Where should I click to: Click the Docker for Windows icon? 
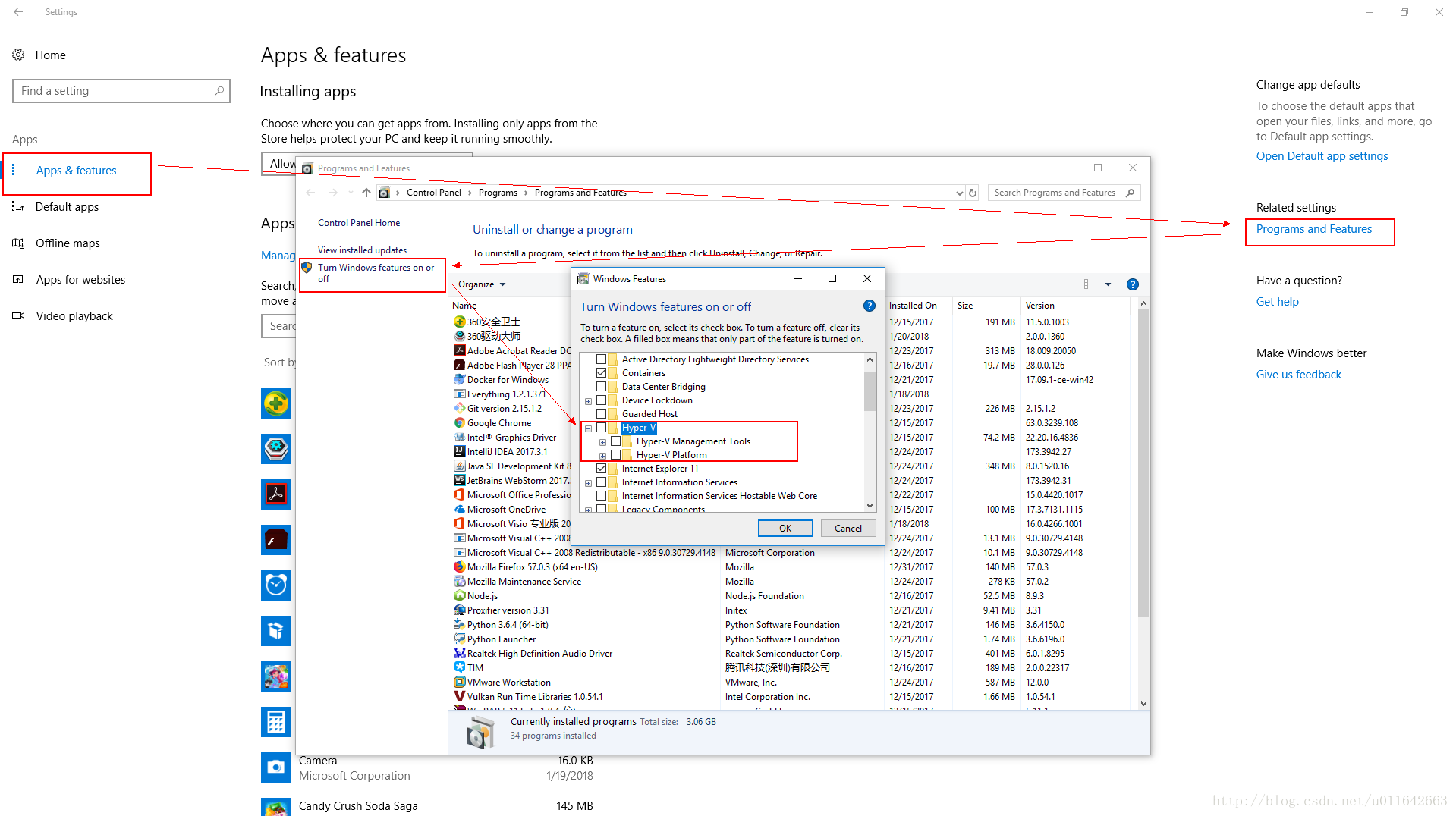(x=459, y=379)
